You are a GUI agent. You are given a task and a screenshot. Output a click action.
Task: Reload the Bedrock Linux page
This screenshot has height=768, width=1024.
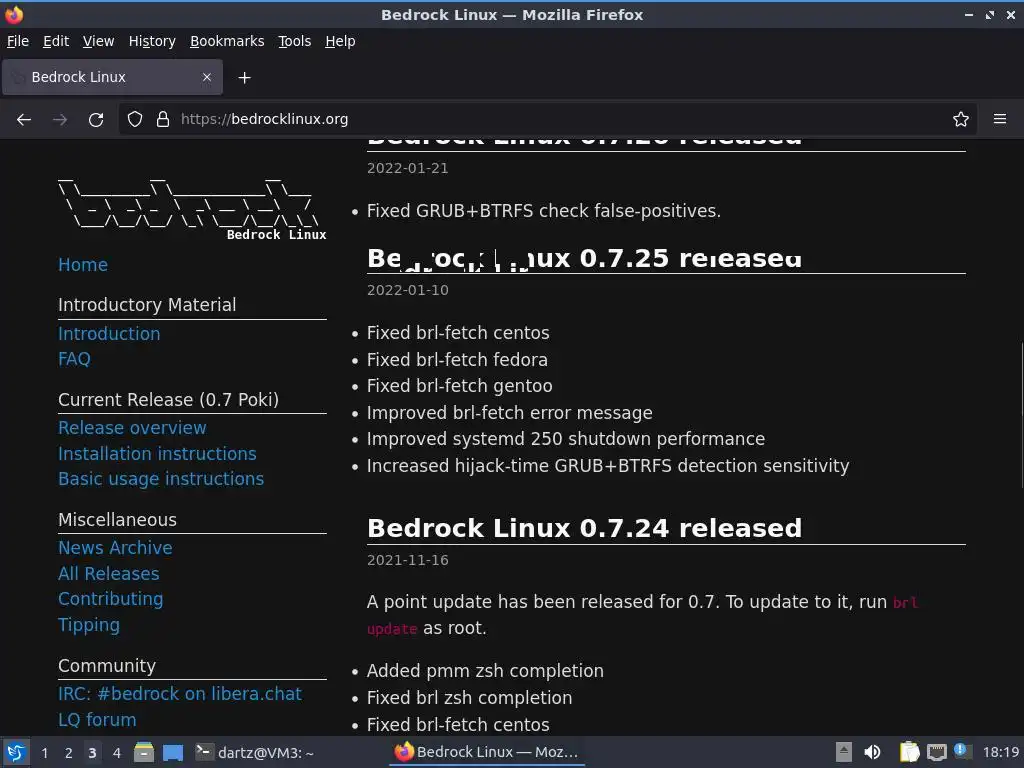[x=96, y=120]
